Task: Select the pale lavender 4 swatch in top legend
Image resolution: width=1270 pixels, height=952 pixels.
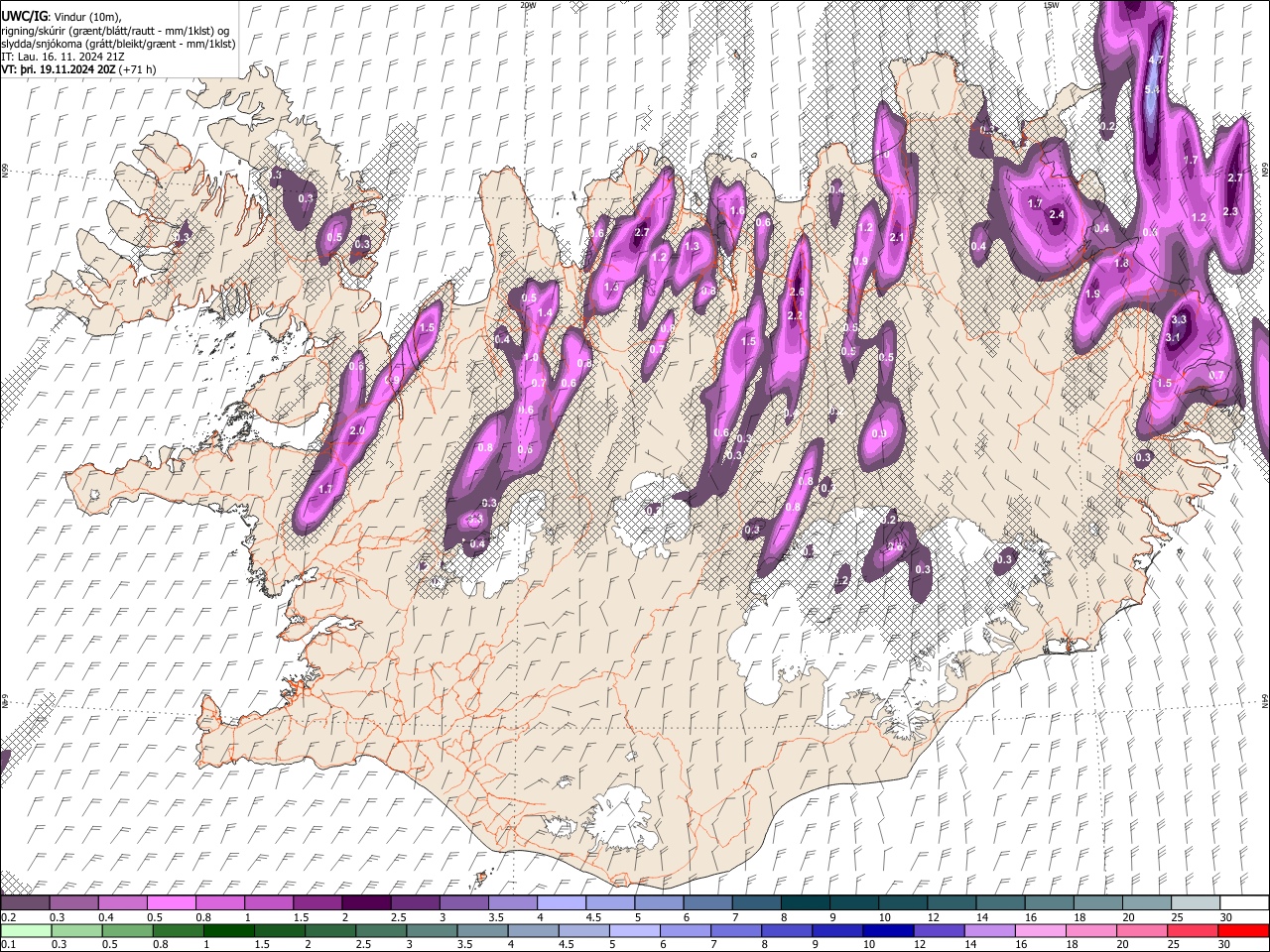Action: point(561,902)
